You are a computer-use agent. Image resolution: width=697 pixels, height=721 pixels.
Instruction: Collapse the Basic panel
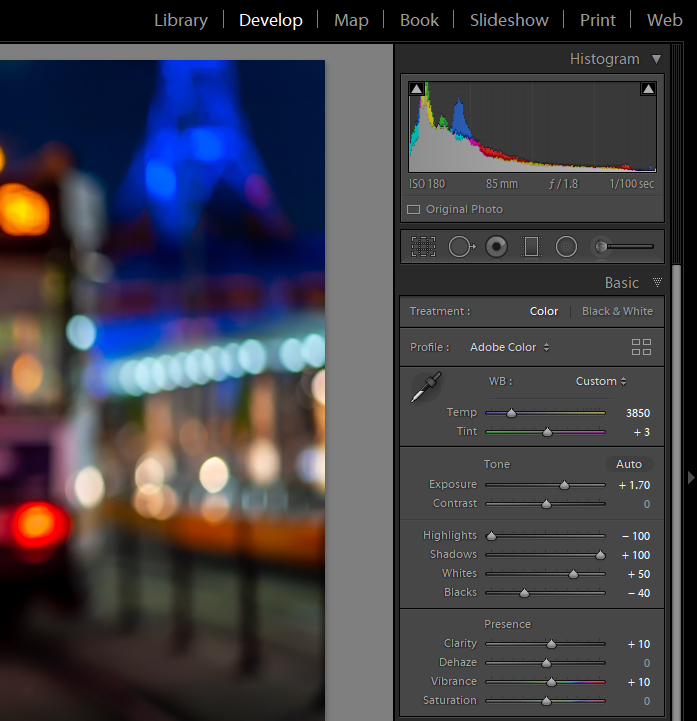657,282
